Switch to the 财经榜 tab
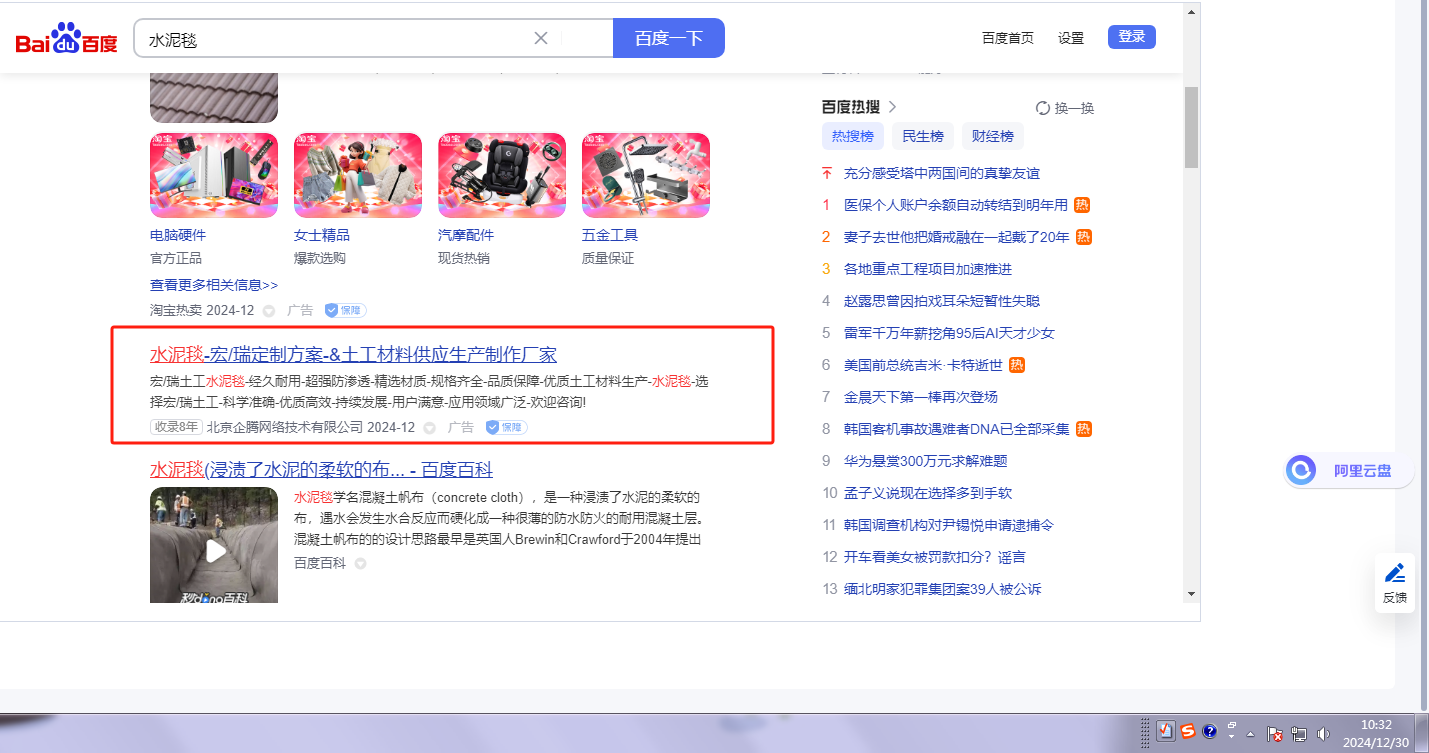The image size is (1429, 753). click(x=992, y=136)
